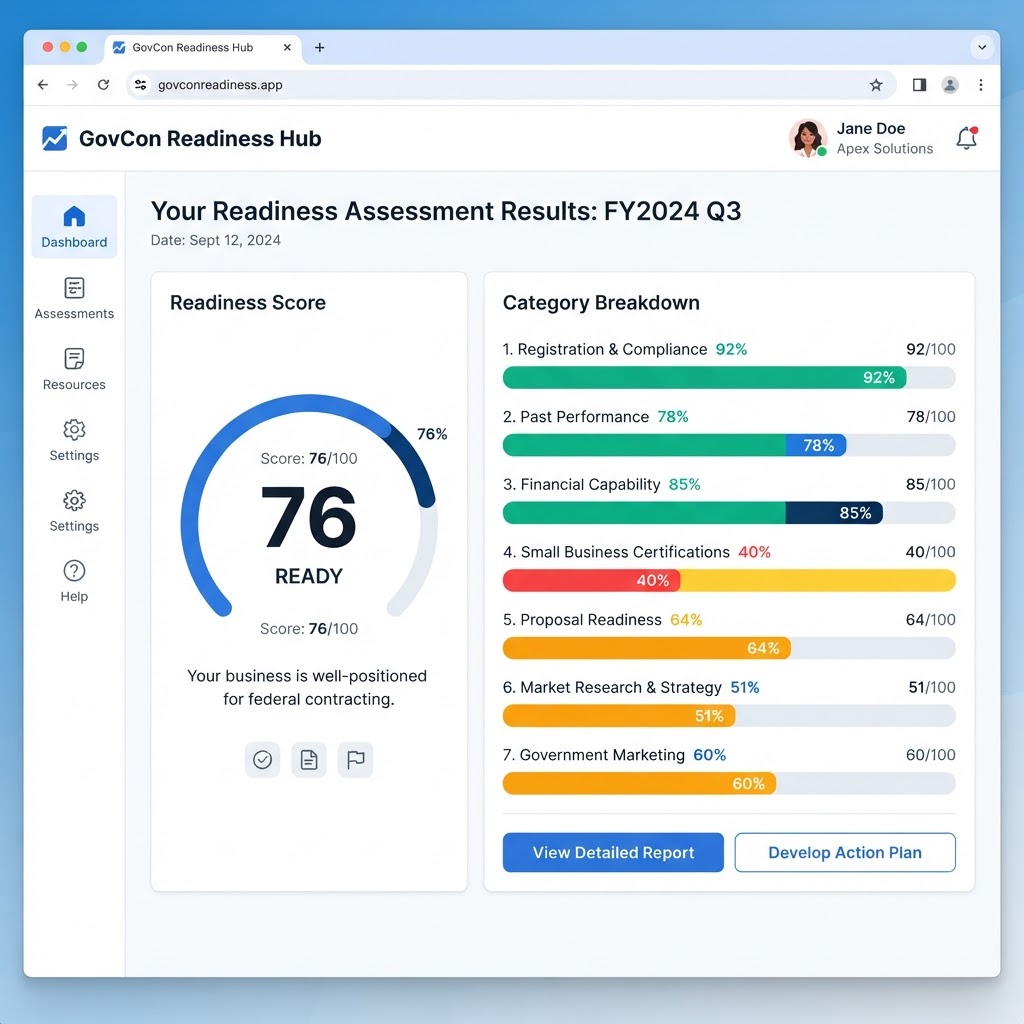Image resolution: width=1024 pixels, height=1024 pixels.
Task: Click '4. Small Business Certifications' label
Action: point(616,552)
